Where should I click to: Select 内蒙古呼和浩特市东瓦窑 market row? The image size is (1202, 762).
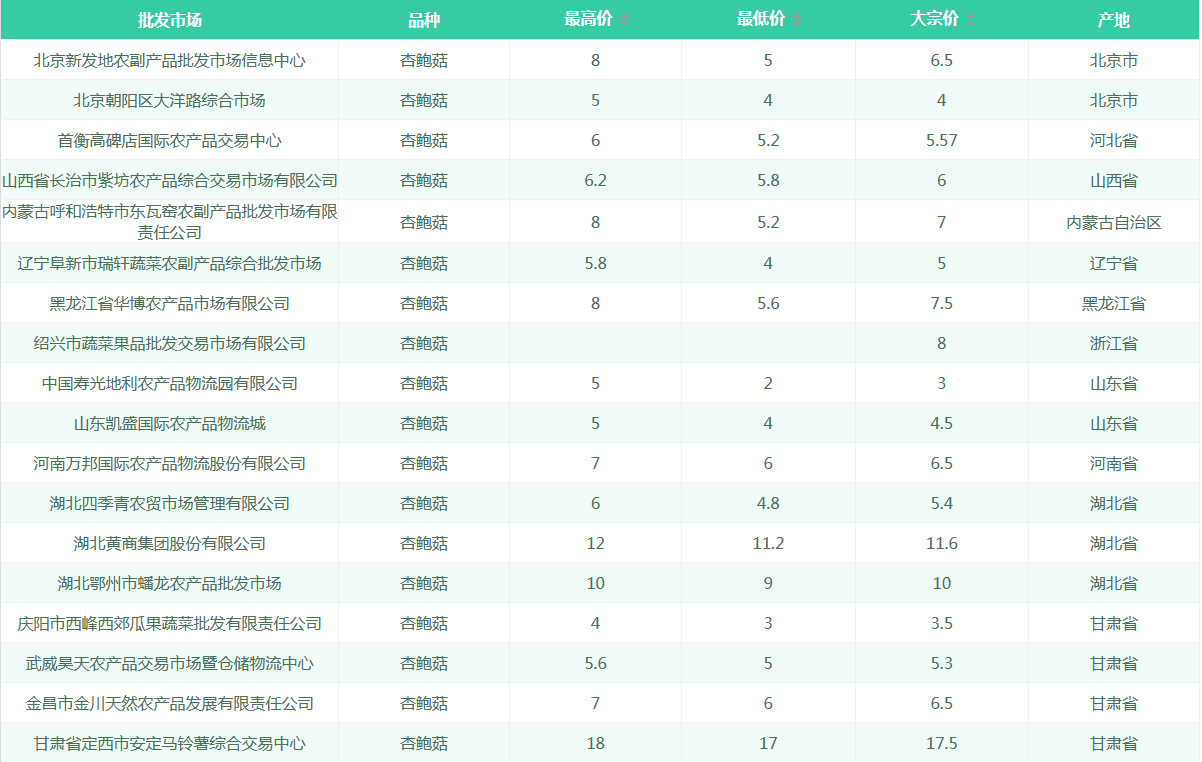[x=169, y=222]
